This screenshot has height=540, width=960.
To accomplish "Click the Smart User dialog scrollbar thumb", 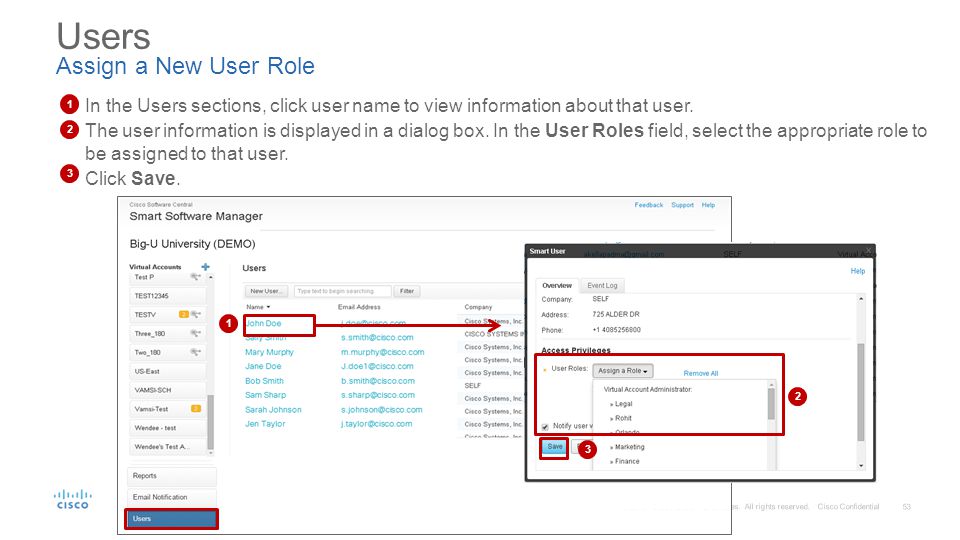I will [x=861, y=392].
